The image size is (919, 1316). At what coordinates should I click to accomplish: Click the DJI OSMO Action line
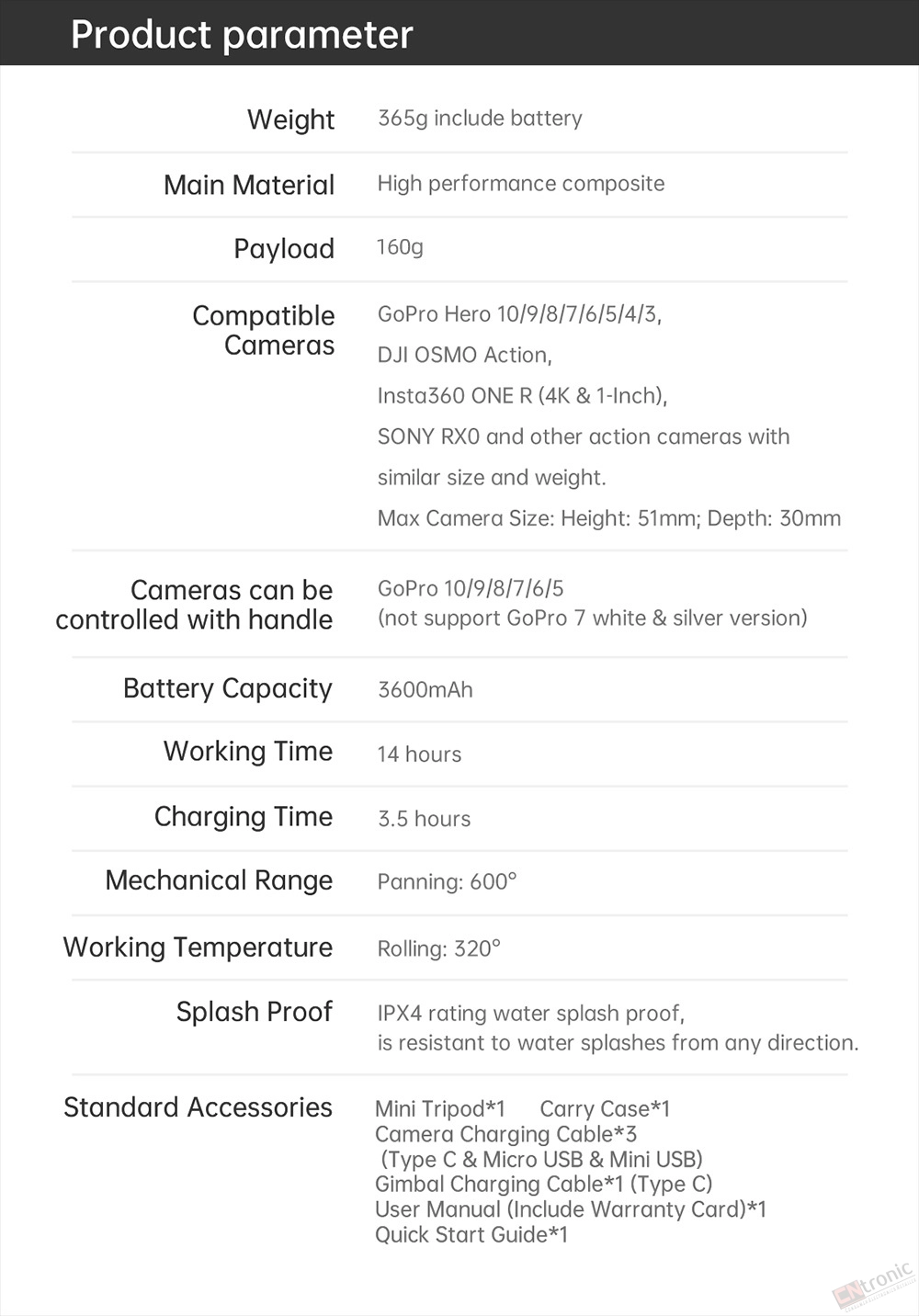(465, 355)
